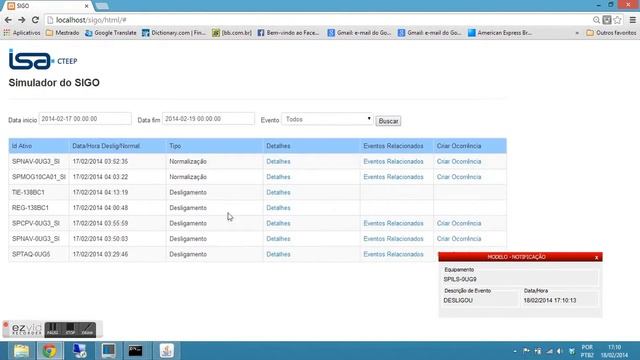The width and height of the screenshot is (640, 360).
Task: Open the Outros favoritos folder
Action: pyautogui.click(x=611, y=33)
